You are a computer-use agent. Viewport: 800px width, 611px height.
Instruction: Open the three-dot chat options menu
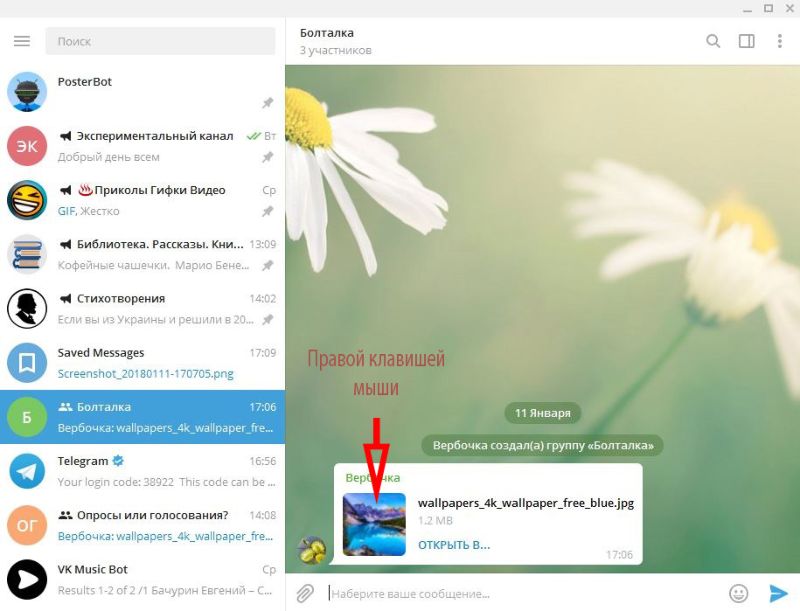(779, 41)
